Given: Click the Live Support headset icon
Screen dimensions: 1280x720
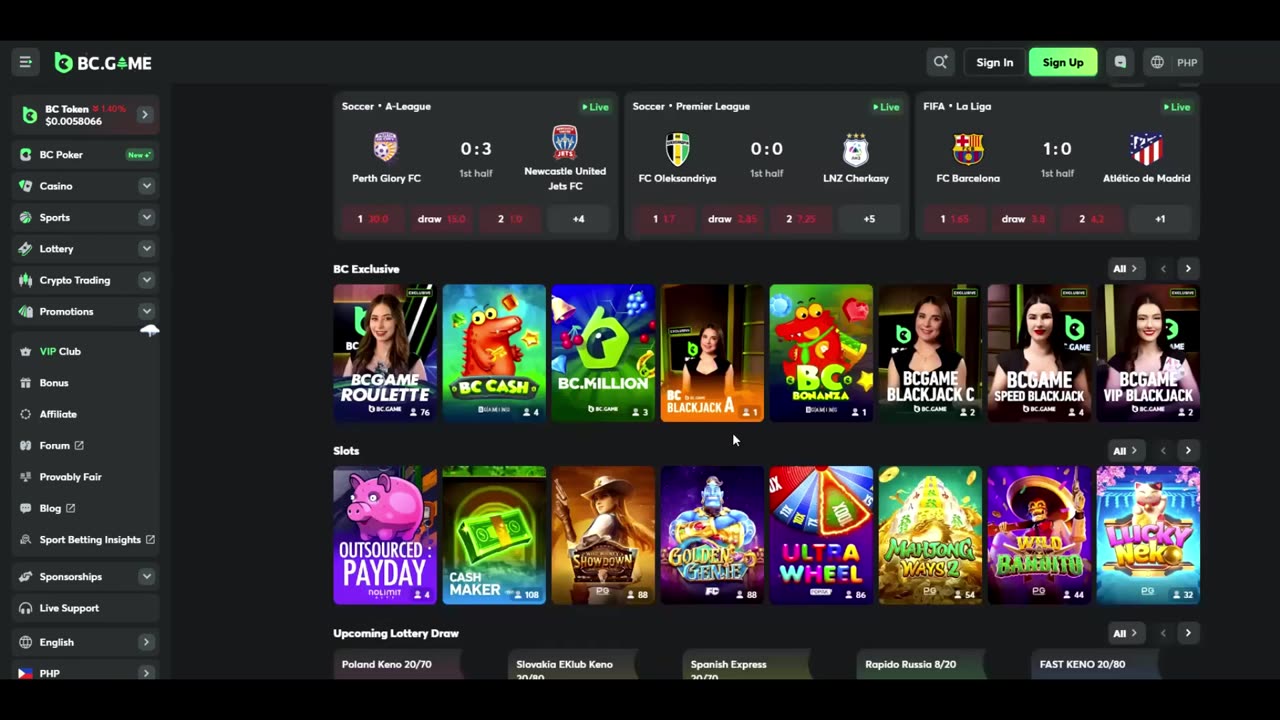Looking at the screenshot, I should point(26,608).
